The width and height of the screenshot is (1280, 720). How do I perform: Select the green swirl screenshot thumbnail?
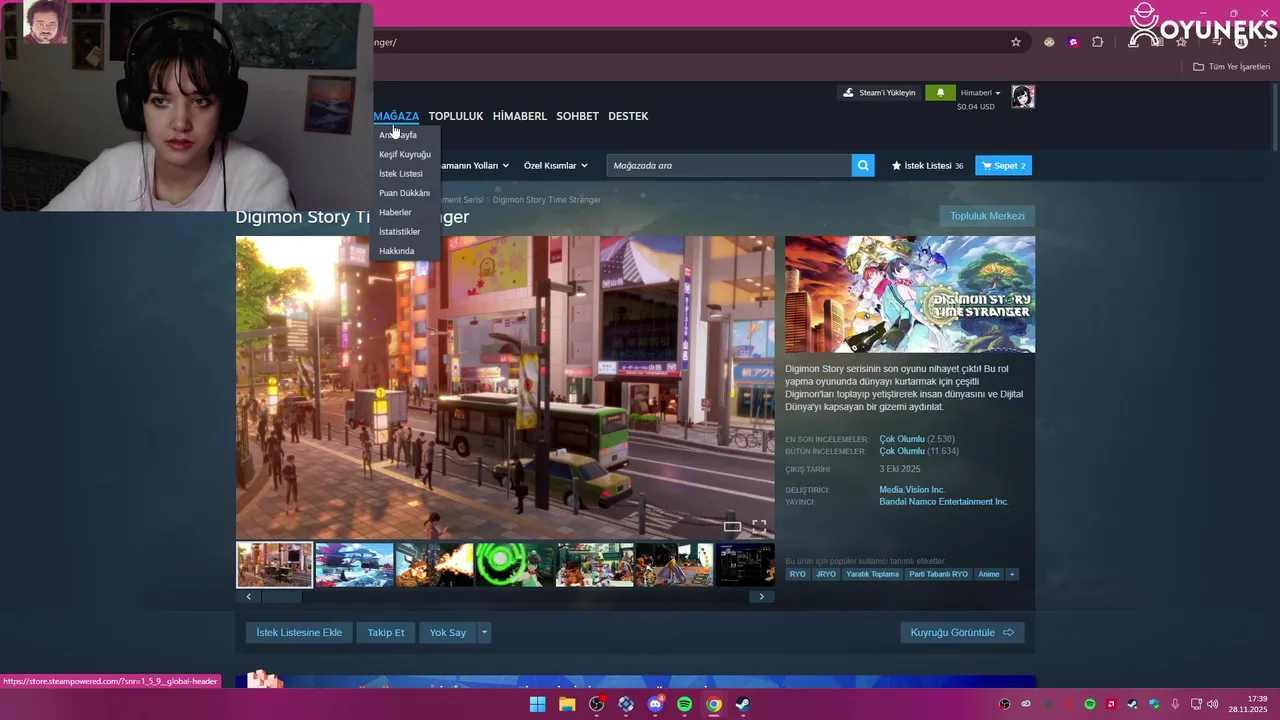(514, 565)
